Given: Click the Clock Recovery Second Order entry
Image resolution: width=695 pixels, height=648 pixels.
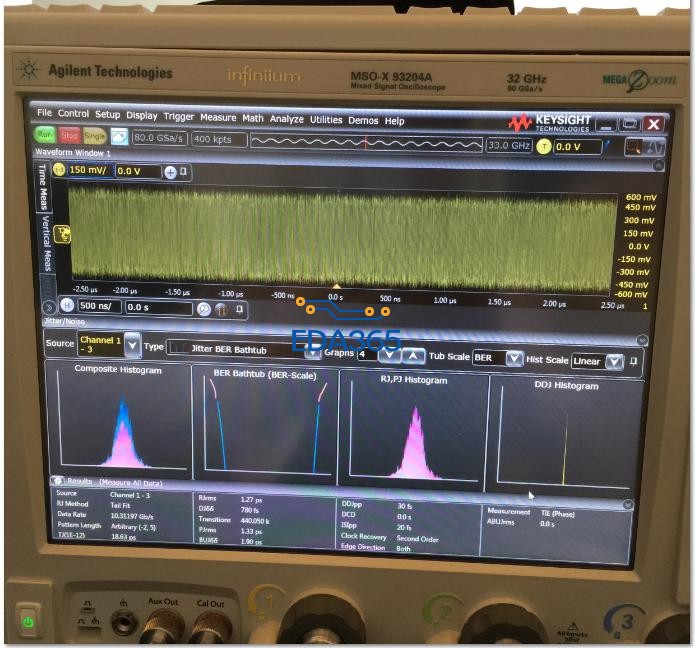Looking at the screenshot, I should [390, 537].
